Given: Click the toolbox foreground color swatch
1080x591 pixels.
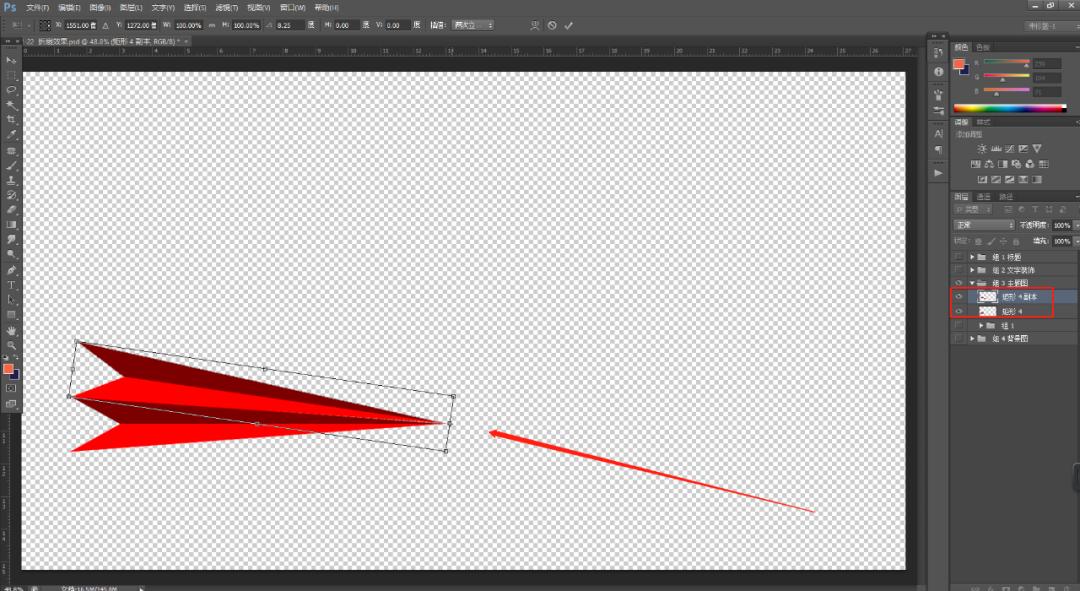Looking at the screenshot, I should pos(8,369).
